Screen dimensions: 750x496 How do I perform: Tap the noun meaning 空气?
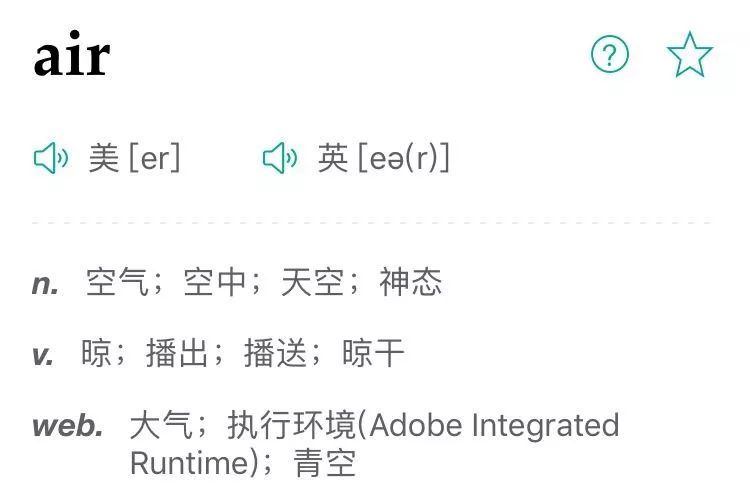click(x=117, y=282)
